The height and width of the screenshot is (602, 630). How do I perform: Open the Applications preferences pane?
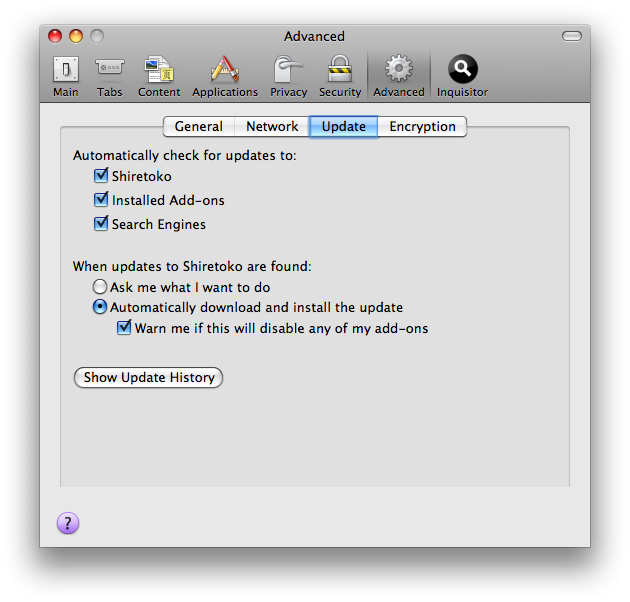pyautogui.click(x=225, y=76)
